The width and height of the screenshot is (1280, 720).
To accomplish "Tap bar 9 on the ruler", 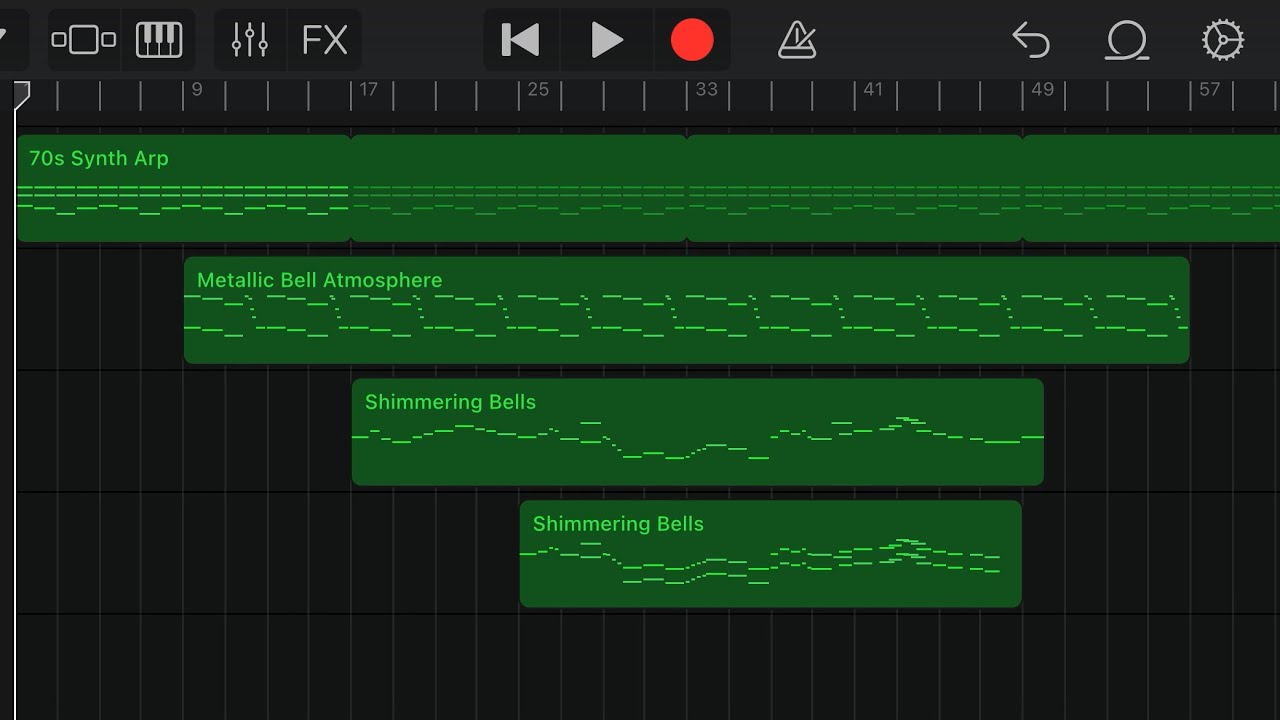I will click(x=197, y=90).
